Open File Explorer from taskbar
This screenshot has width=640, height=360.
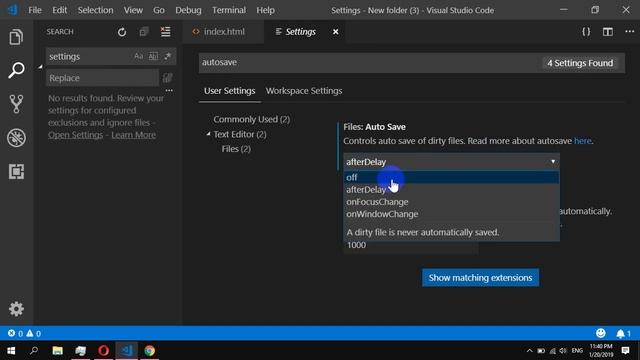58,351
